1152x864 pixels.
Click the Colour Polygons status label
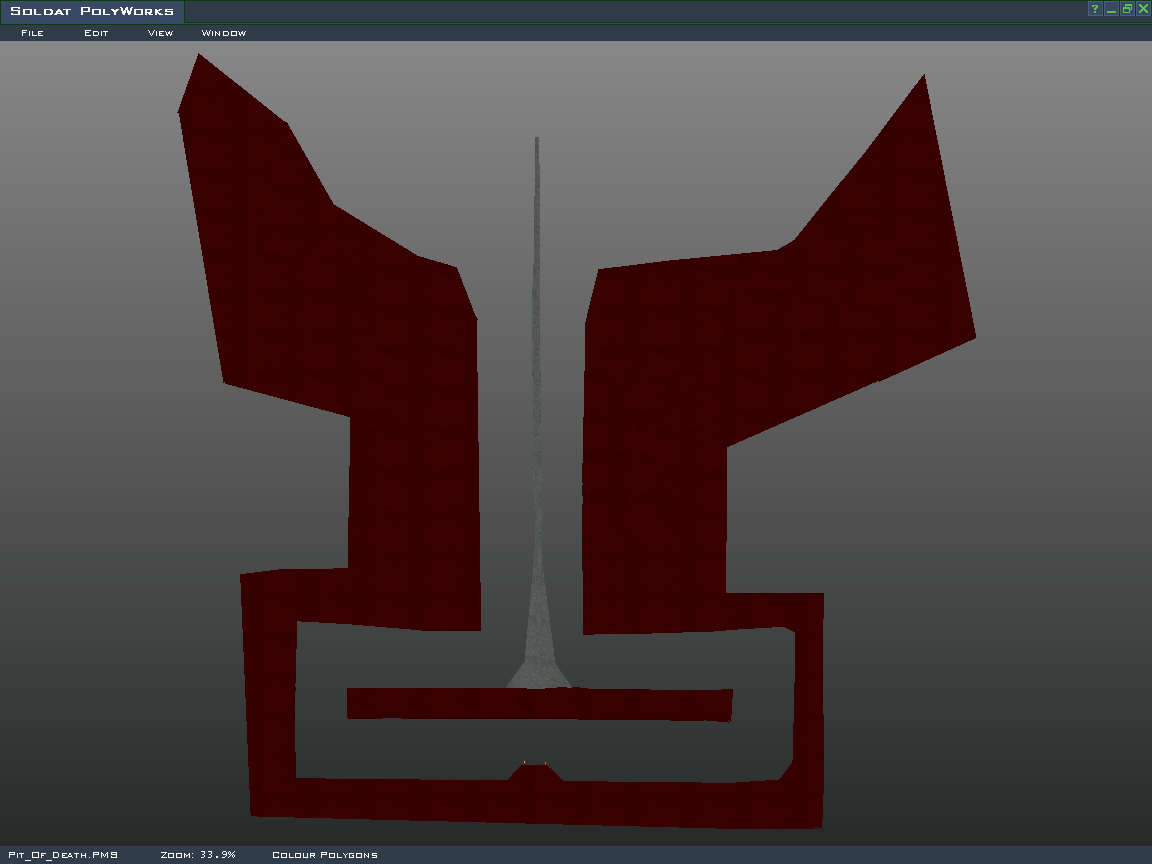(325, 855)
